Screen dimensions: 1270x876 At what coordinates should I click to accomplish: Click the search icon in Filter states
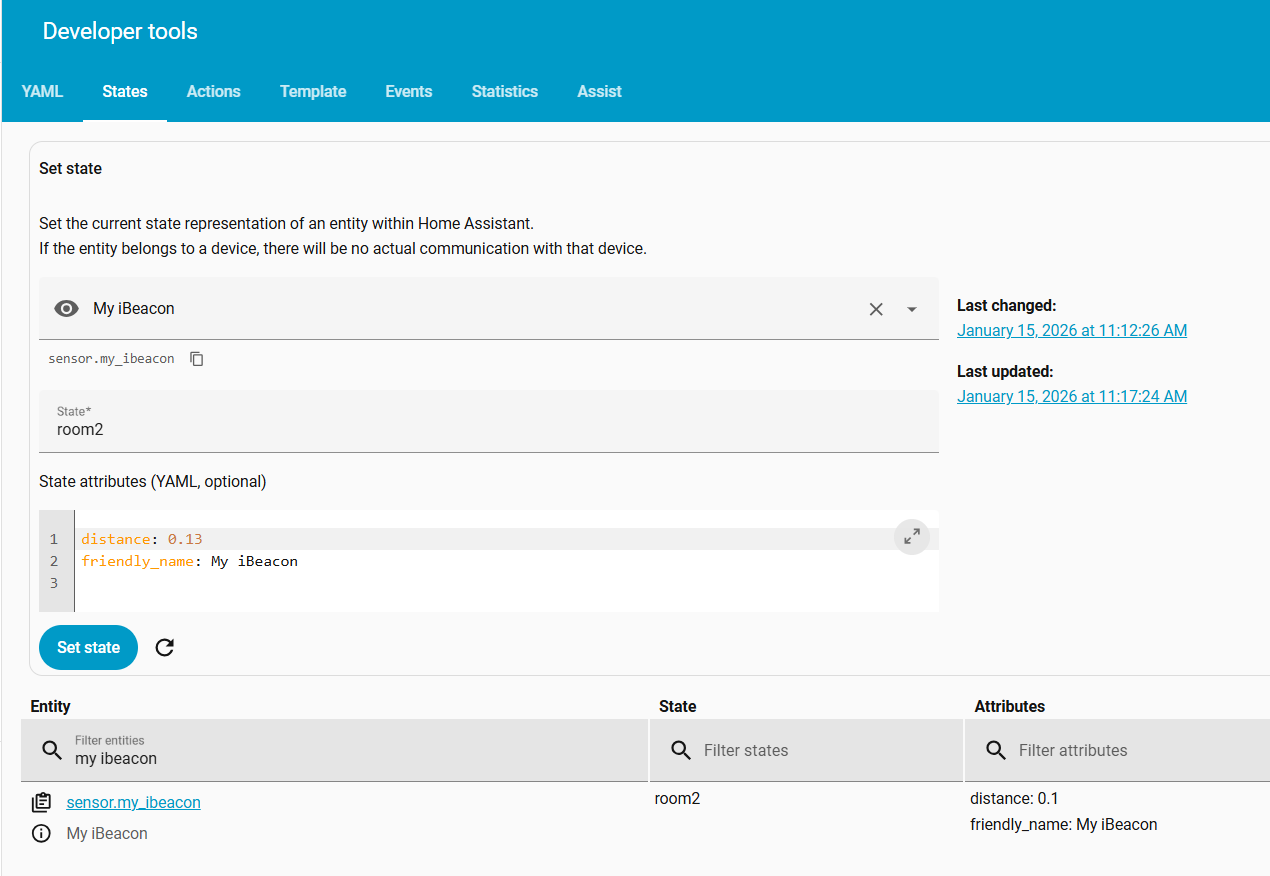681,750
